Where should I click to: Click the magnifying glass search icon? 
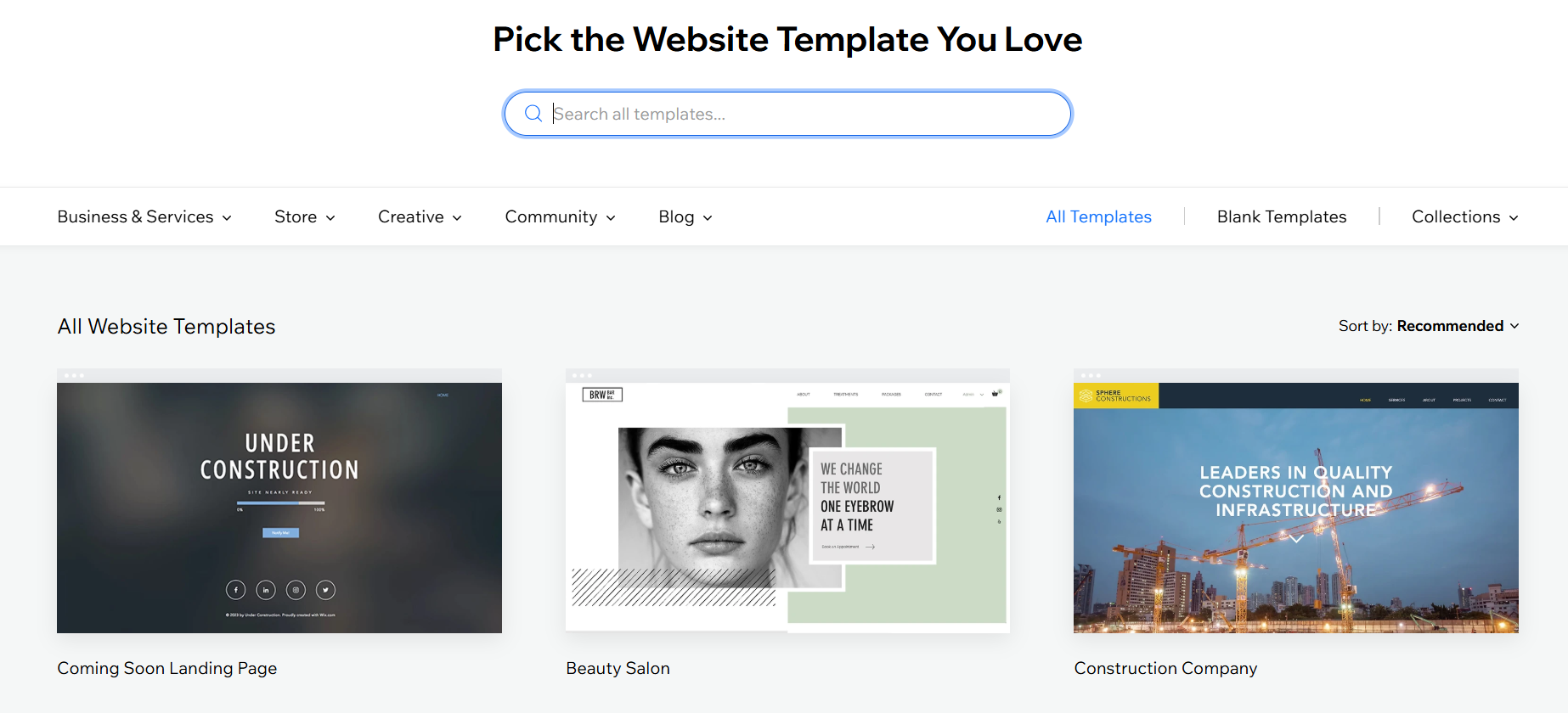[533, 113]
